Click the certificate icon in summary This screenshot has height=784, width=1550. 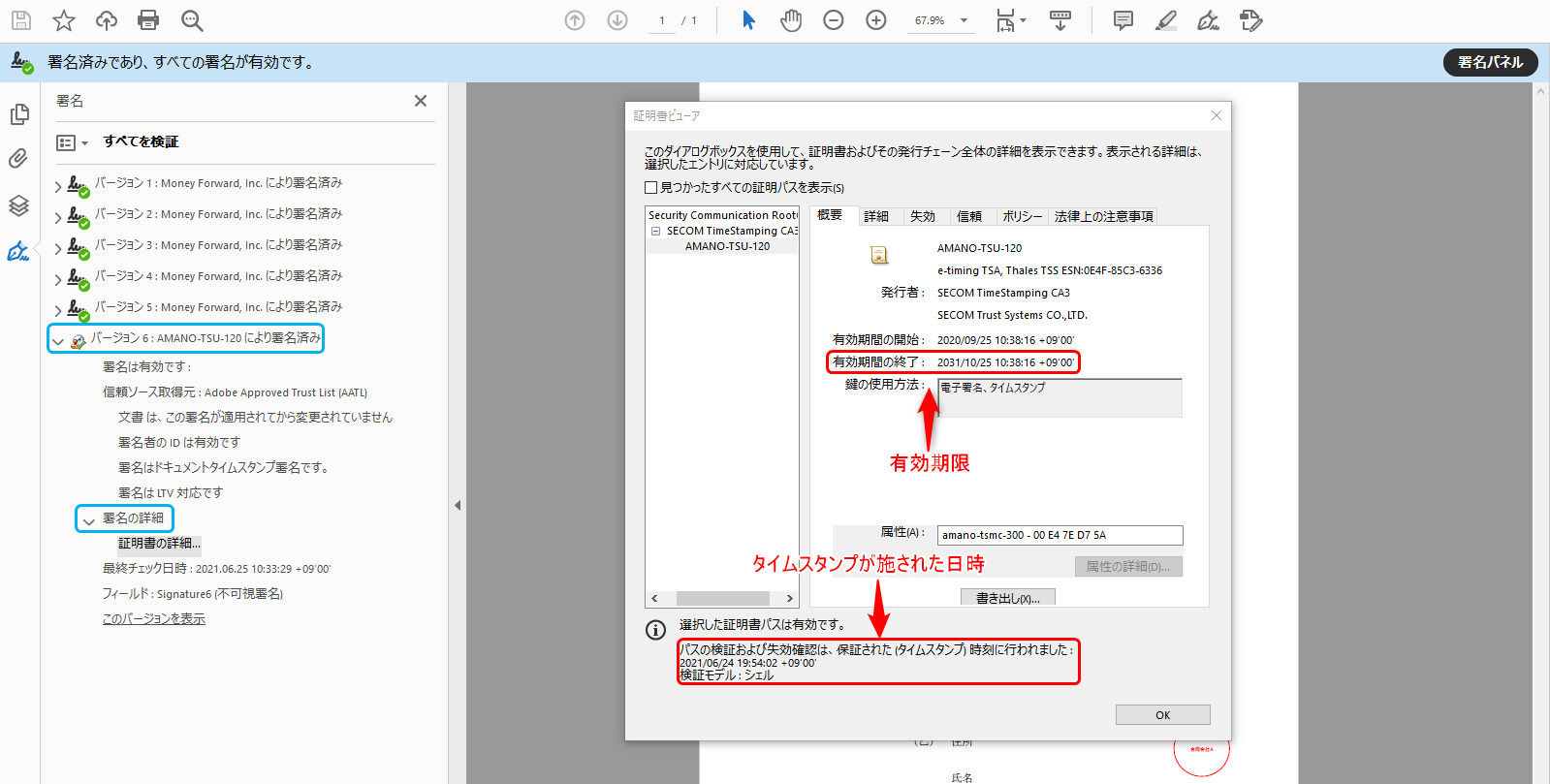pos(879,255)
